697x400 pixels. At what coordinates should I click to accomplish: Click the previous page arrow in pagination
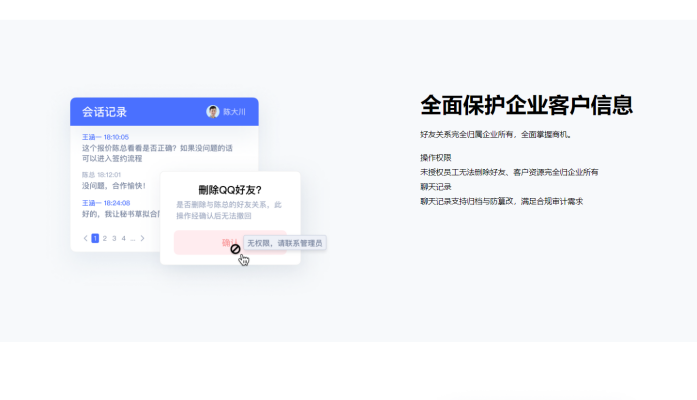(x=85, y=238)
